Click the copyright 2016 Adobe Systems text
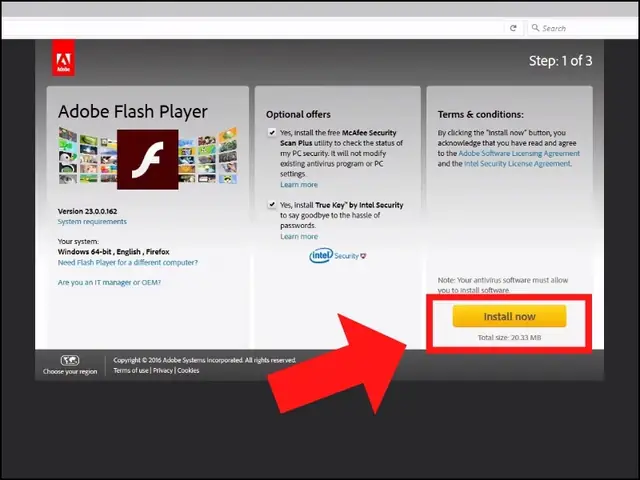This screenshot has width=640, height=480. tap(204, 360)
